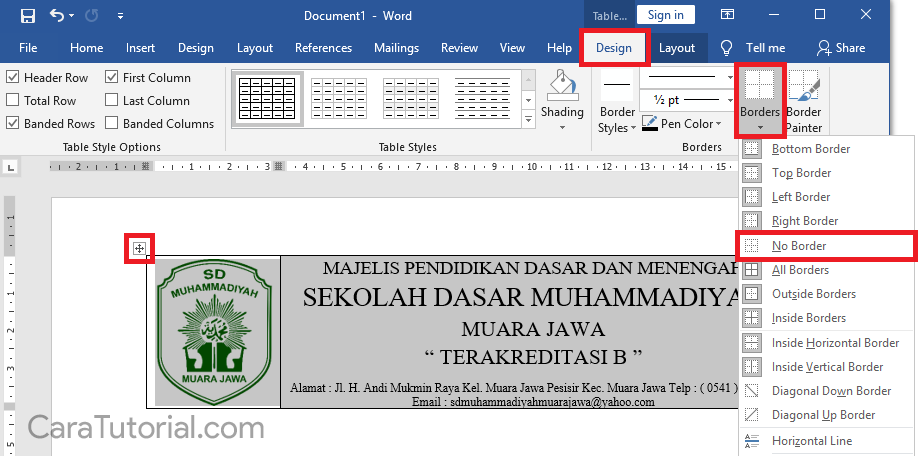Uncheck the First Column checkbox
The image size is (923, 456).
111,77
